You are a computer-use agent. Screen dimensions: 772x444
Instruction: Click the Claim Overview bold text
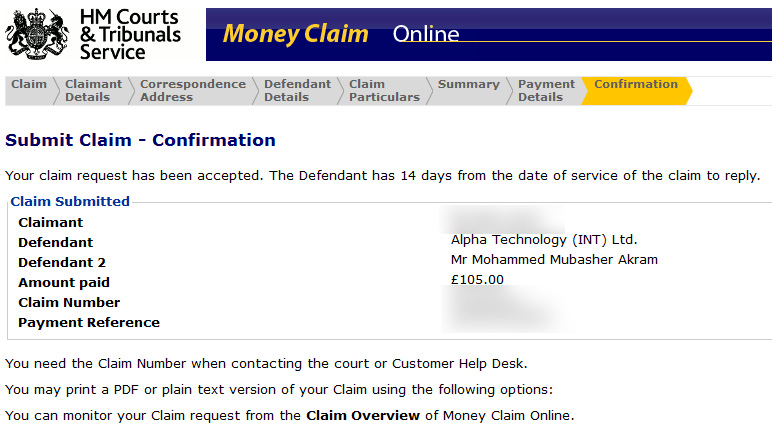363,415
